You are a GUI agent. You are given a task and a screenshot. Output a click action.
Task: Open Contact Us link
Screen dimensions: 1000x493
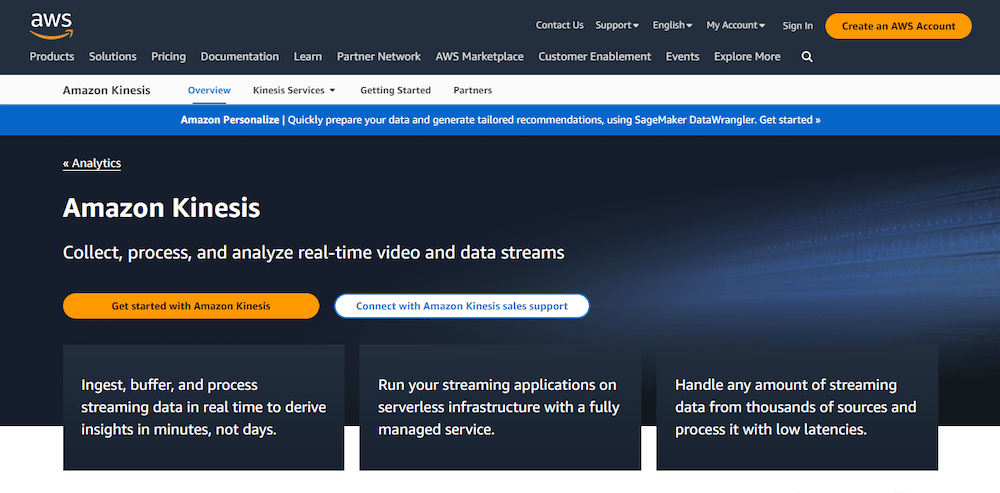[559, 26]
